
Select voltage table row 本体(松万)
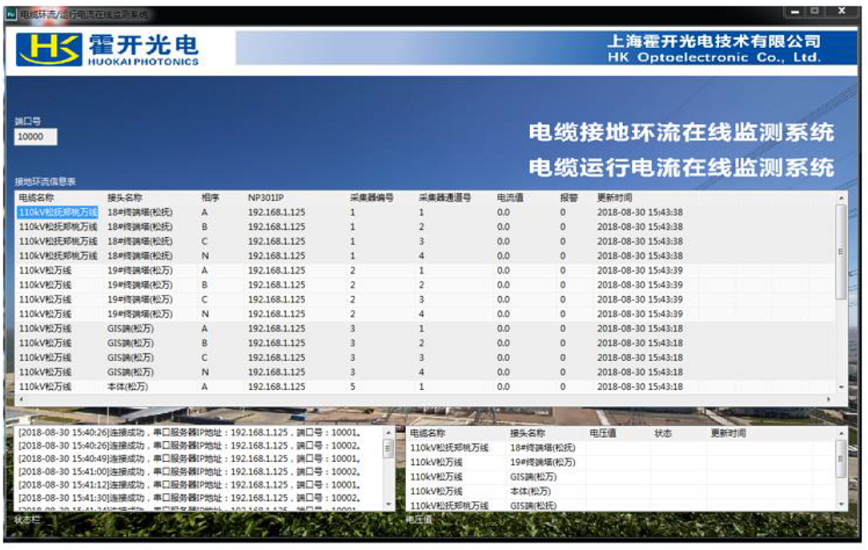pos(621,491)
